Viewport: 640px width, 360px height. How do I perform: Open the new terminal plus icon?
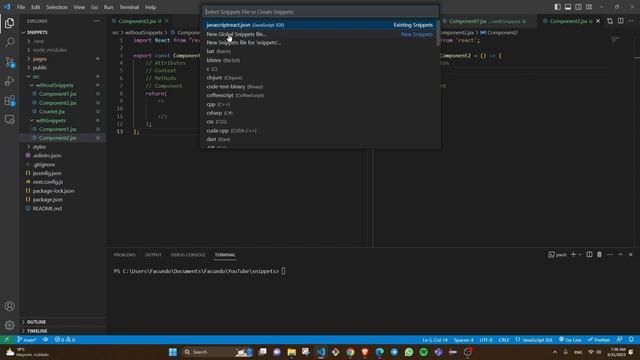tap(573, 254)
